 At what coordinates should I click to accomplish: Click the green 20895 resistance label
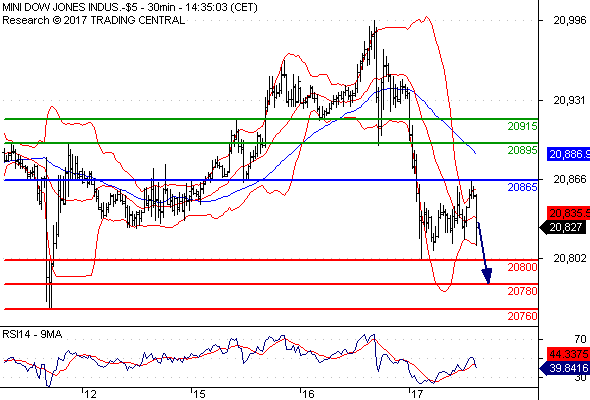tap(522, 150)
